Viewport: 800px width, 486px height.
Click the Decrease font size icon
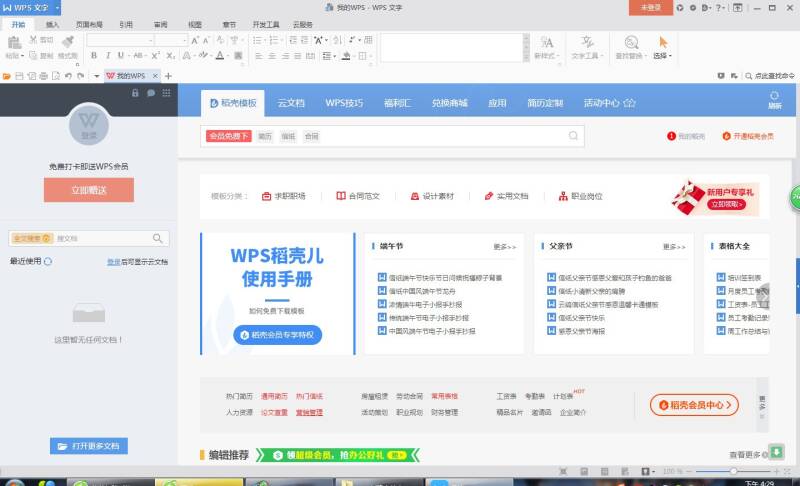(206, 40)
